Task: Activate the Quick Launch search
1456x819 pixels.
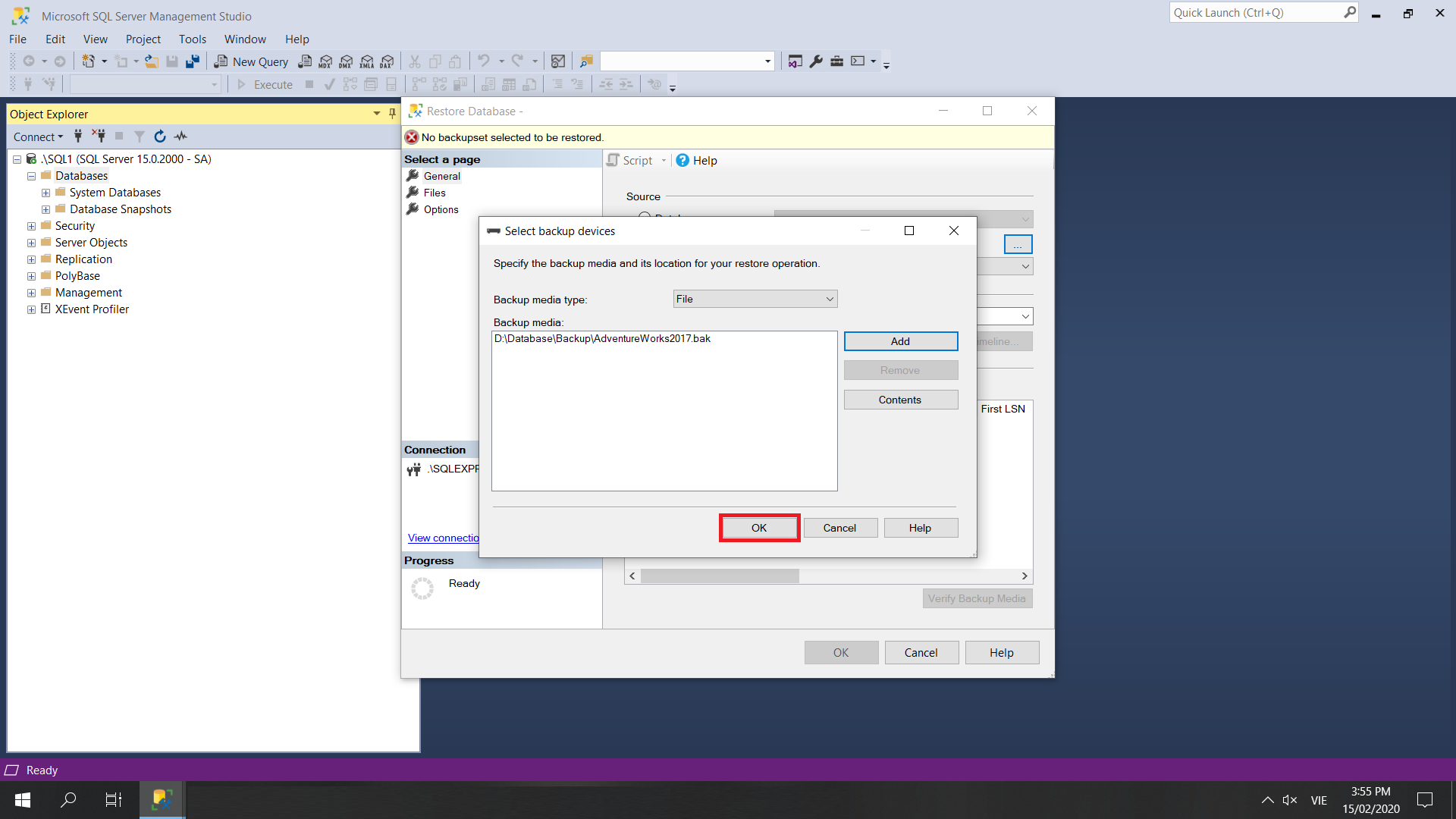Action: click(x=1259, y=12)
